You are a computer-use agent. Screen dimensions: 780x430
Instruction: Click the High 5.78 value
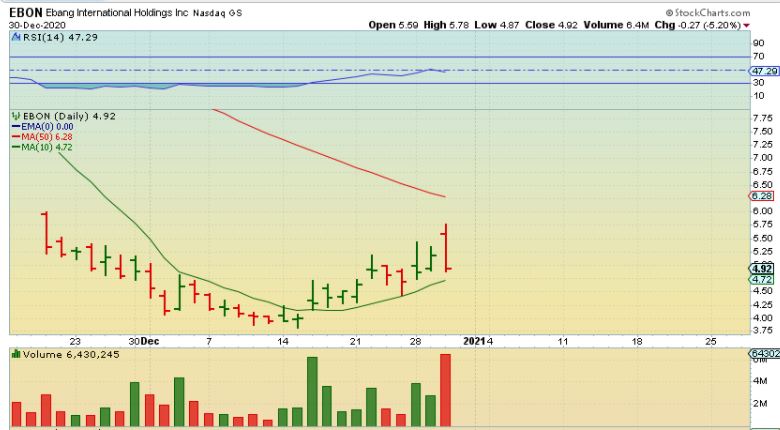coord(446,25)
